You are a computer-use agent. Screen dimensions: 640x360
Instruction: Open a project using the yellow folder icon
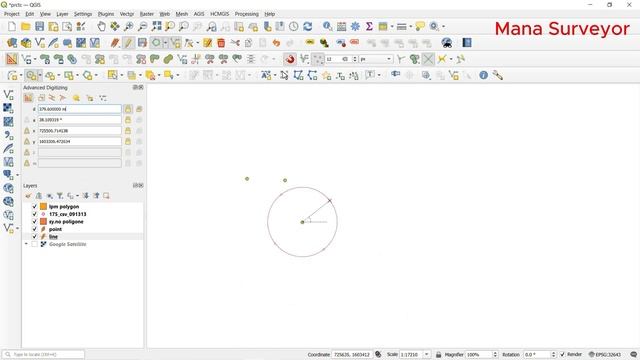[26, 27]
